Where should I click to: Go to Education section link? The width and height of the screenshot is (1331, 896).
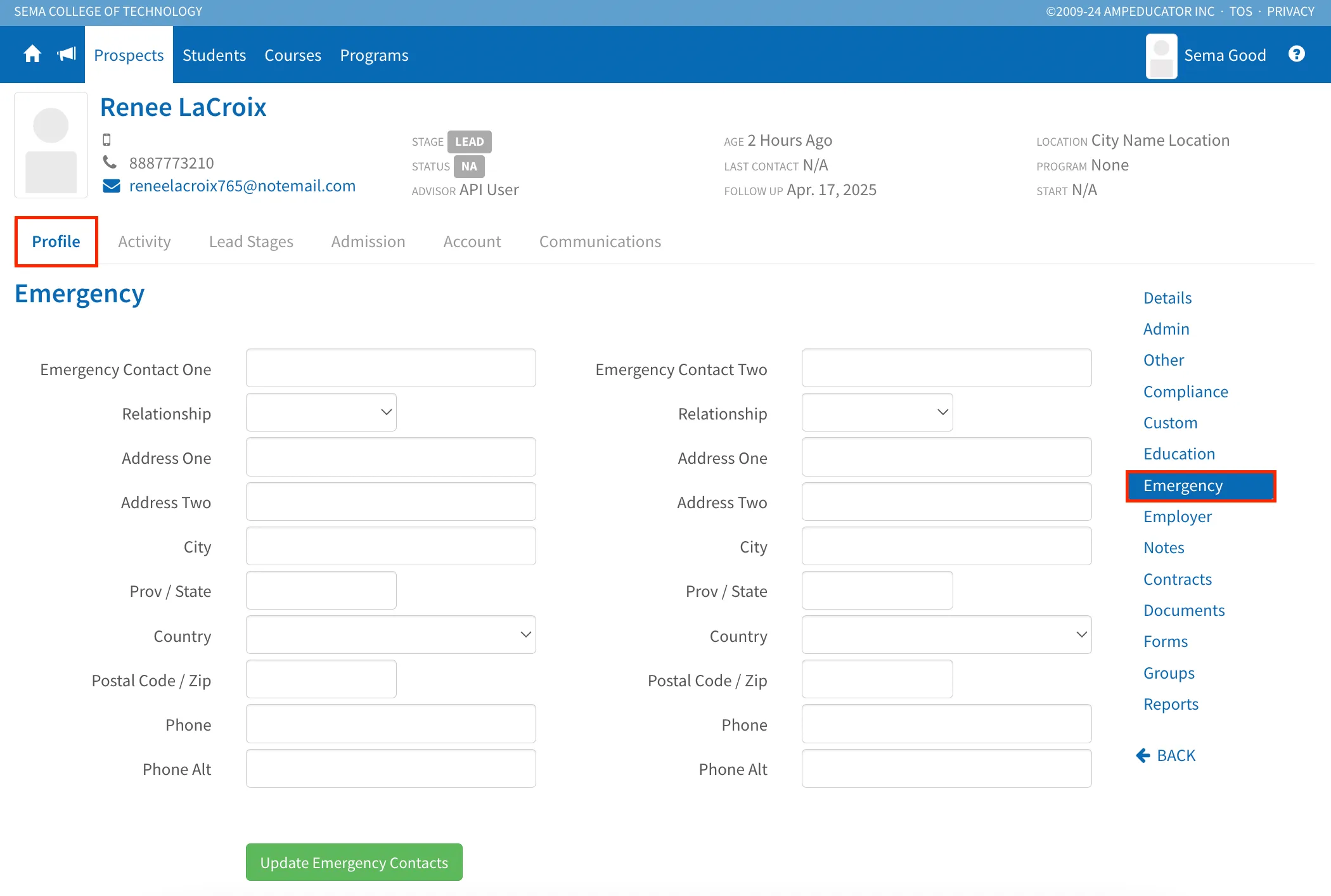(1180, 454)
